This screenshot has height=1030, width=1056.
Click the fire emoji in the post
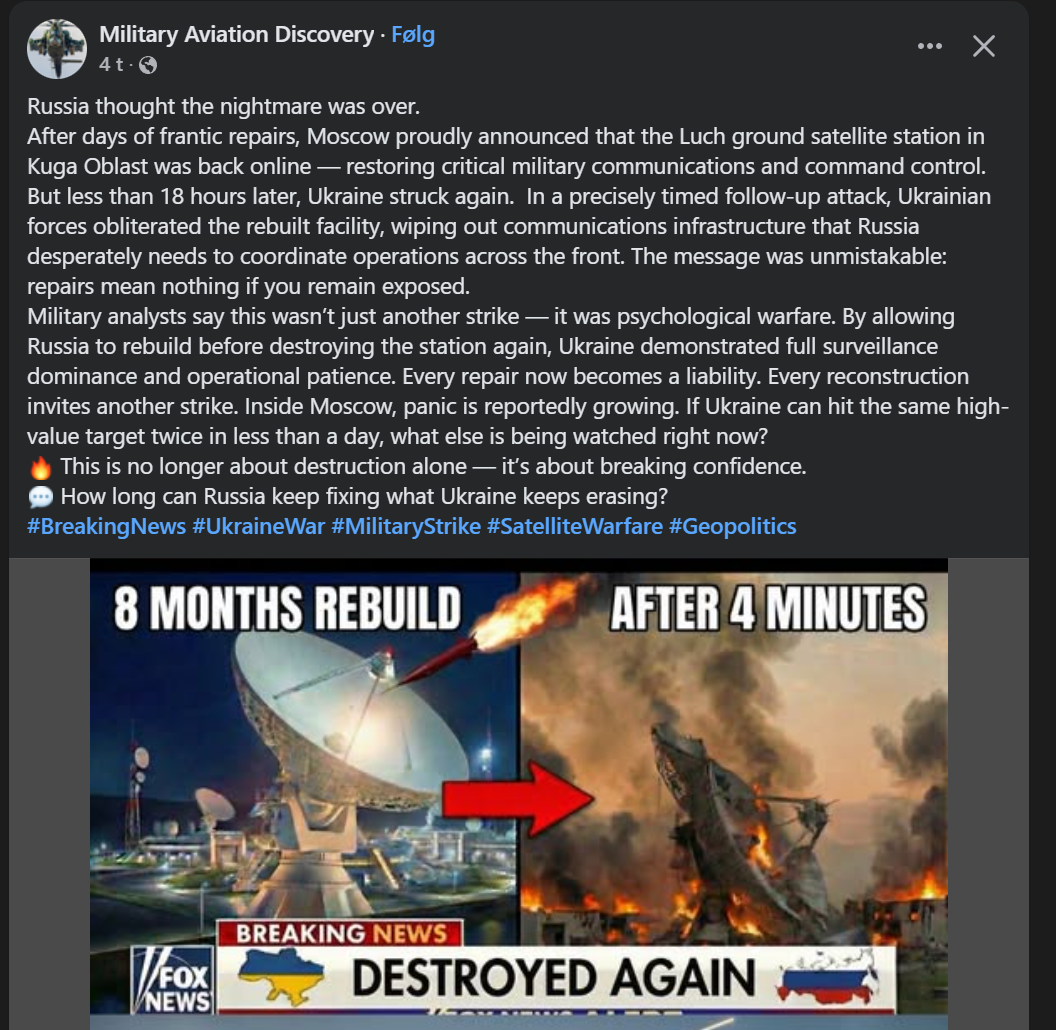coord(40,467)
